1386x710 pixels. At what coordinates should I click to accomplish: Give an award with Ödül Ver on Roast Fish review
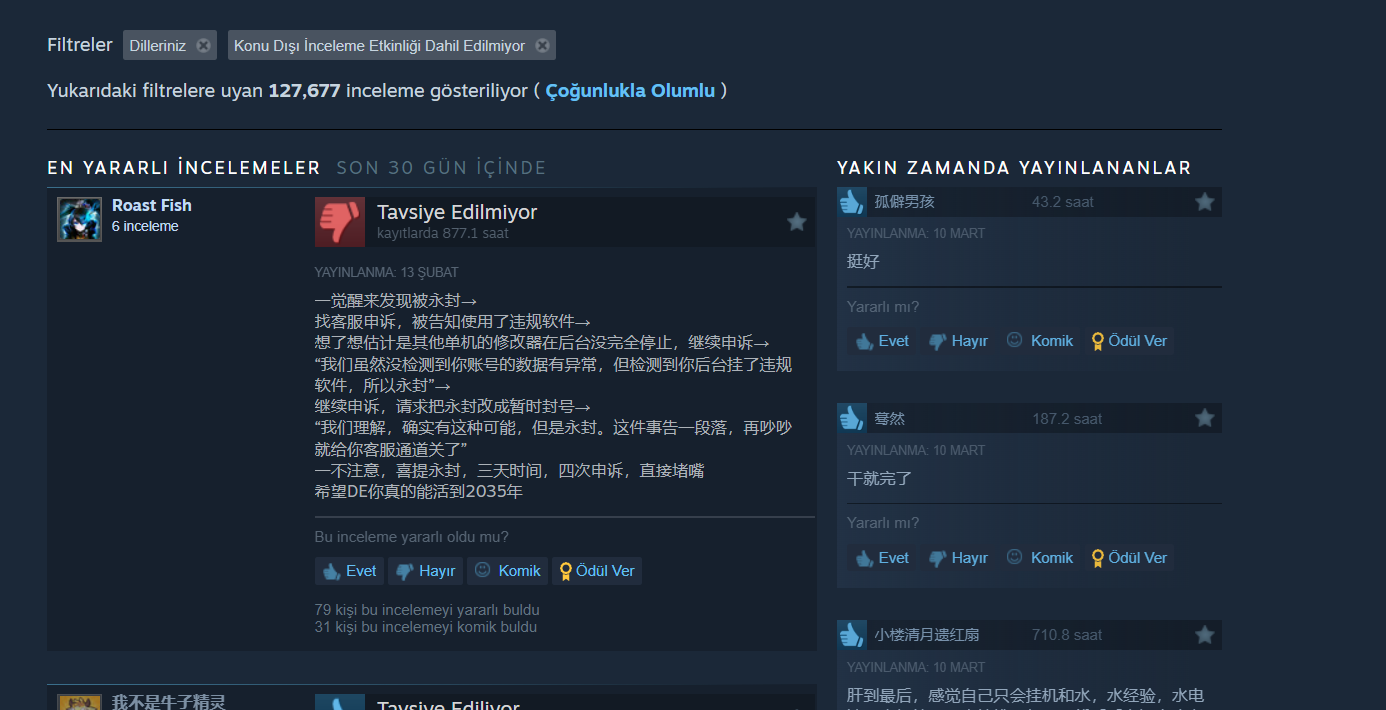point(597,571)
